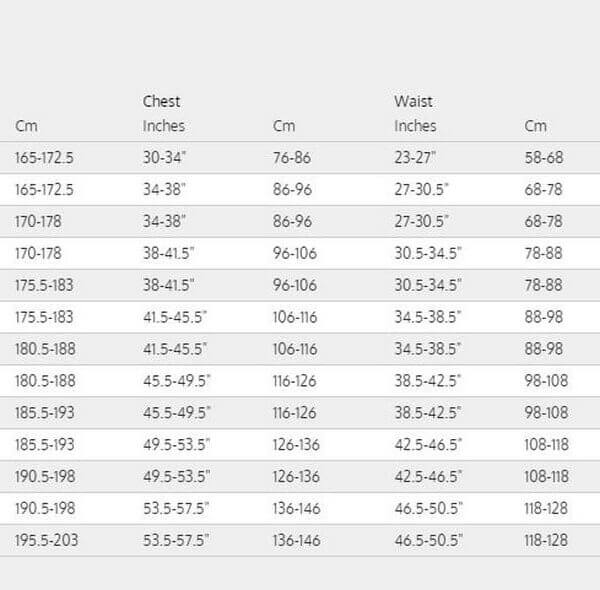Click the 30-34" chest inches cell
Screen dimensions: 600x590
164,158
